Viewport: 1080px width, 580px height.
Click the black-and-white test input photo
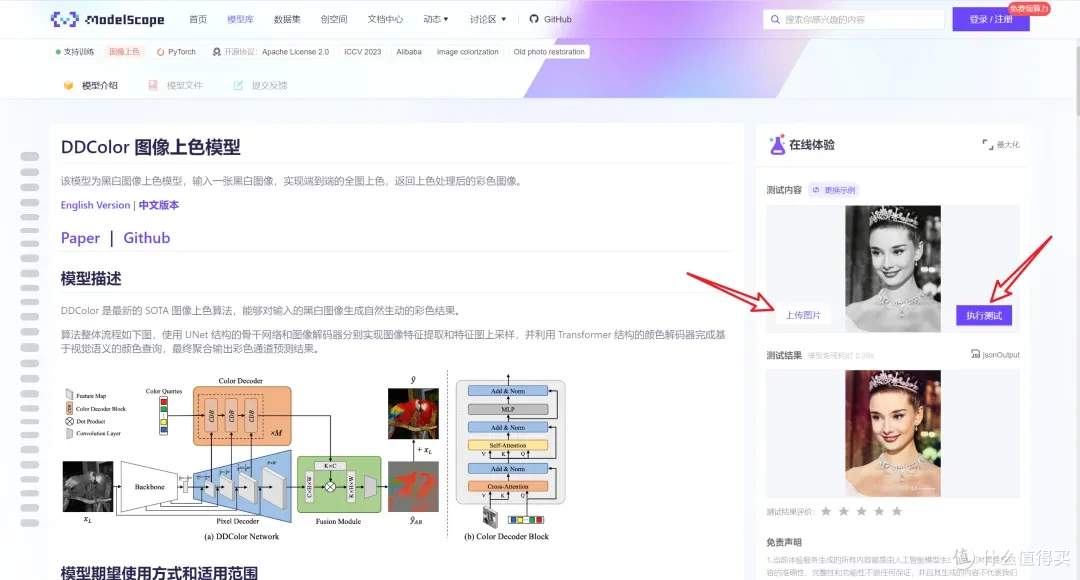pos(893,269)
